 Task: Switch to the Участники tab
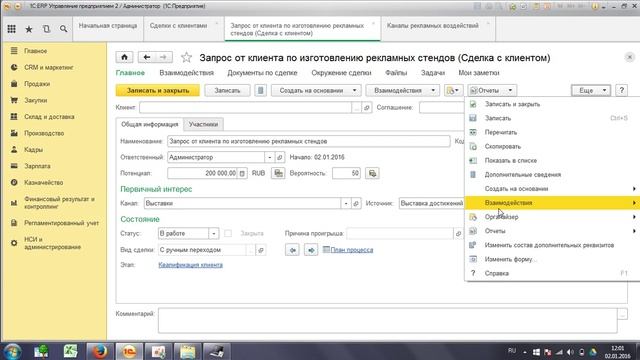(x=203, y=124)
